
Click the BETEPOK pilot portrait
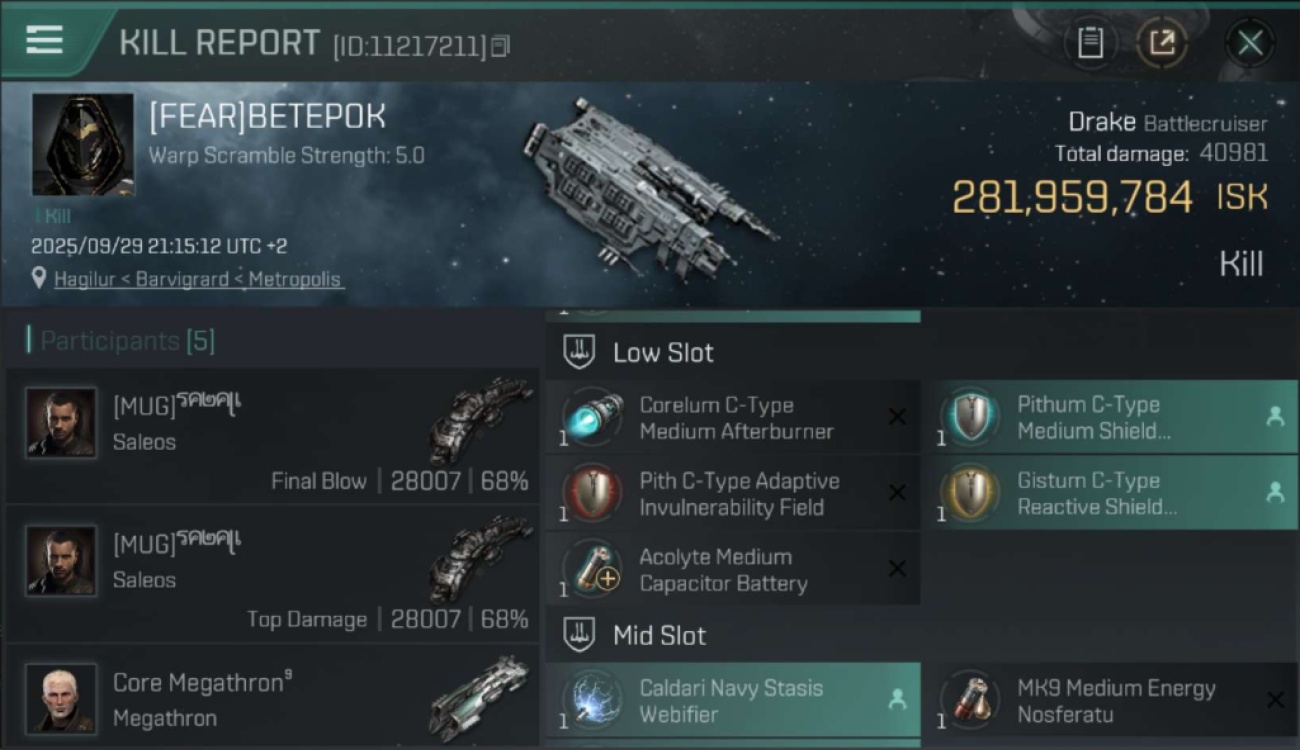pyautogui.click(x=82, y=145)
